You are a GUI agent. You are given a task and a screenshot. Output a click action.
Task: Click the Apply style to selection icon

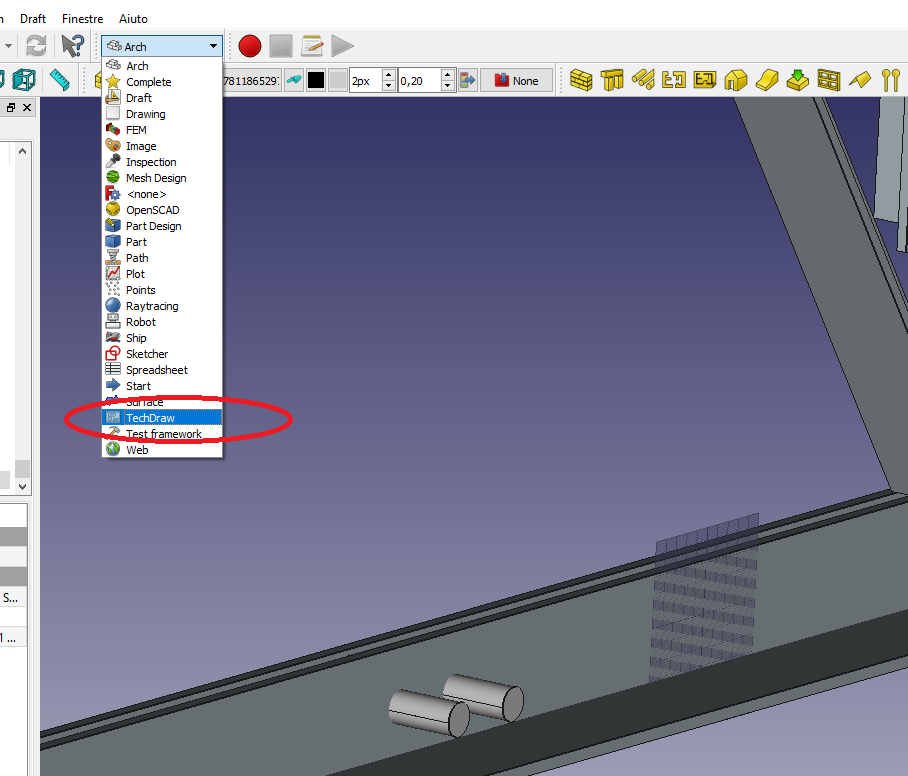tap(467, 80)
